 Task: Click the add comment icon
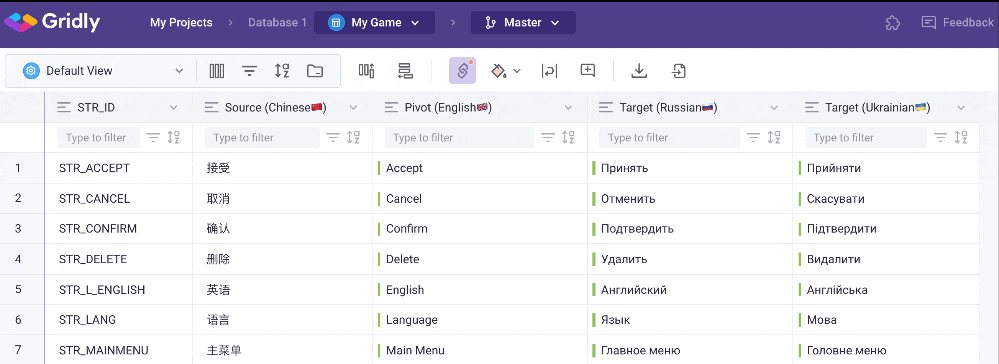click(587, 71)
